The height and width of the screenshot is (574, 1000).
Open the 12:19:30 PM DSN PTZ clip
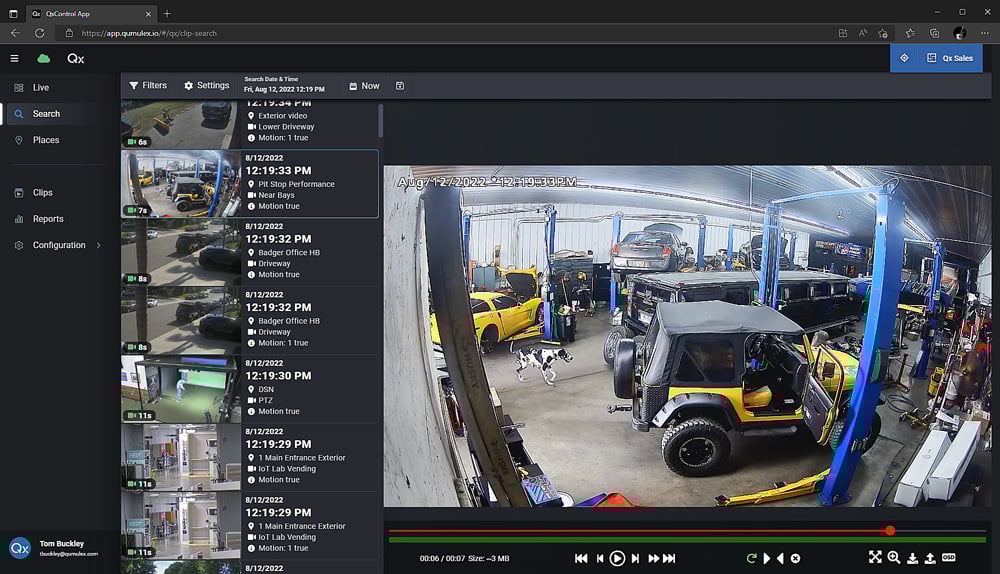point(249,389)
